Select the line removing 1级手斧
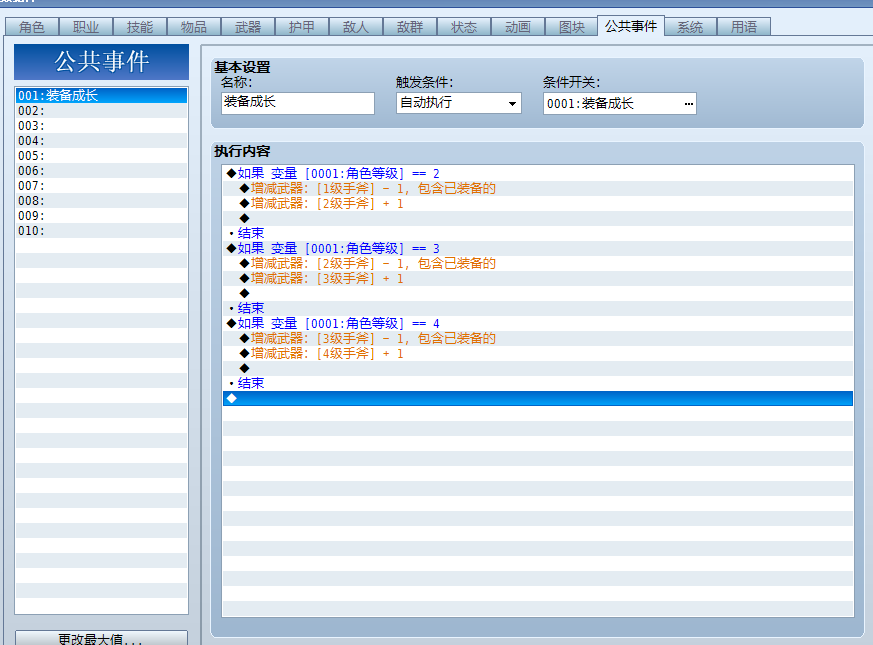 tap(538, 188)
